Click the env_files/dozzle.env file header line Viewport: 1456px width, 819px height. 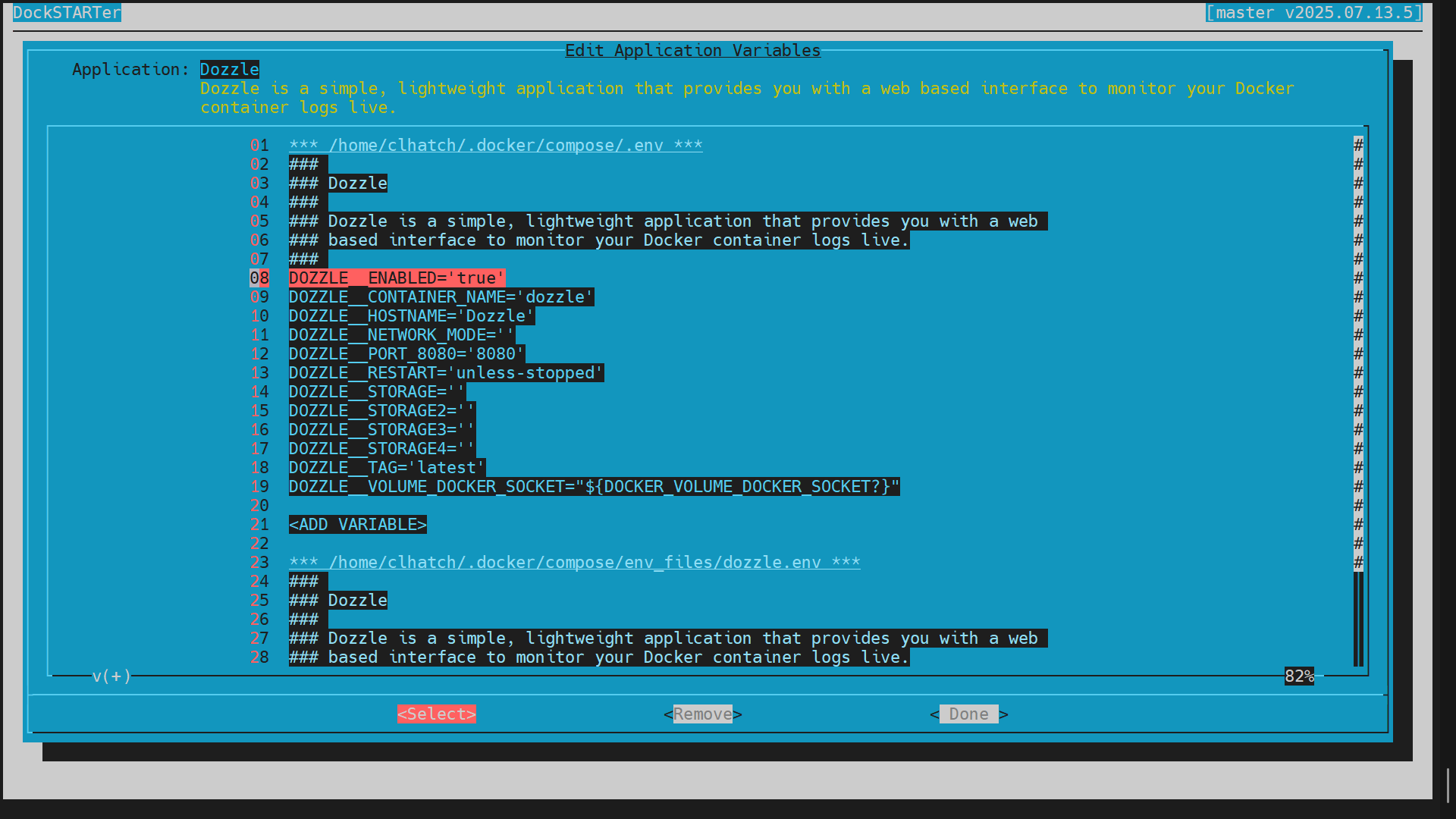coord(575,563)
